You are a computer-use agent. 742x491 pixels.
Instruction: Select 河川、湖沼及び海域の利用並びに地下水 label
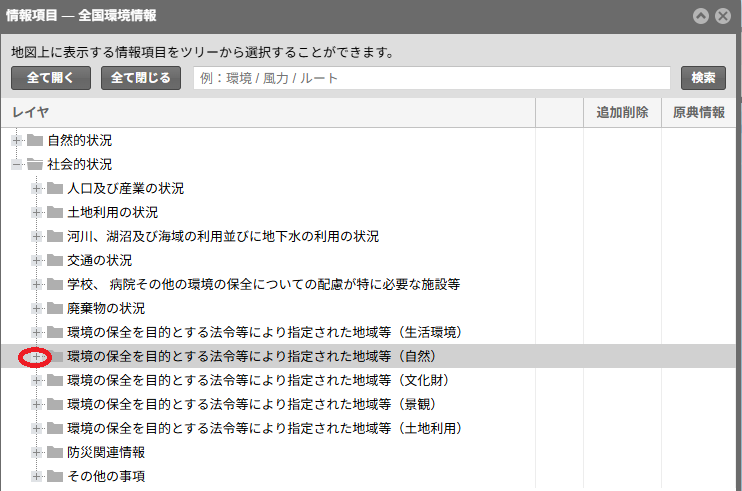point(223,237)
